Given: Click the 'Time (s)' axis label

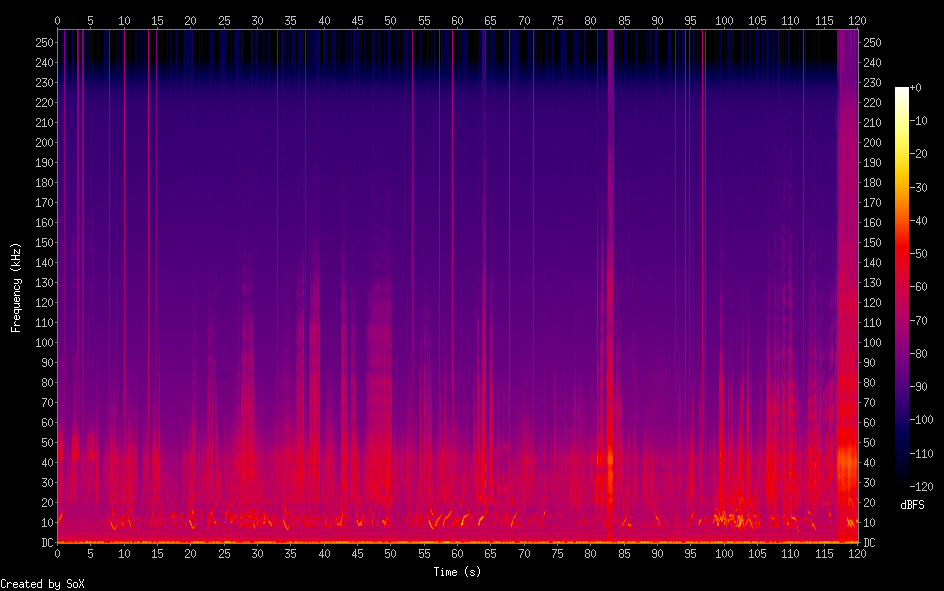Looking at the screenshot, I should pyautogui.click(x=457, y=572).
